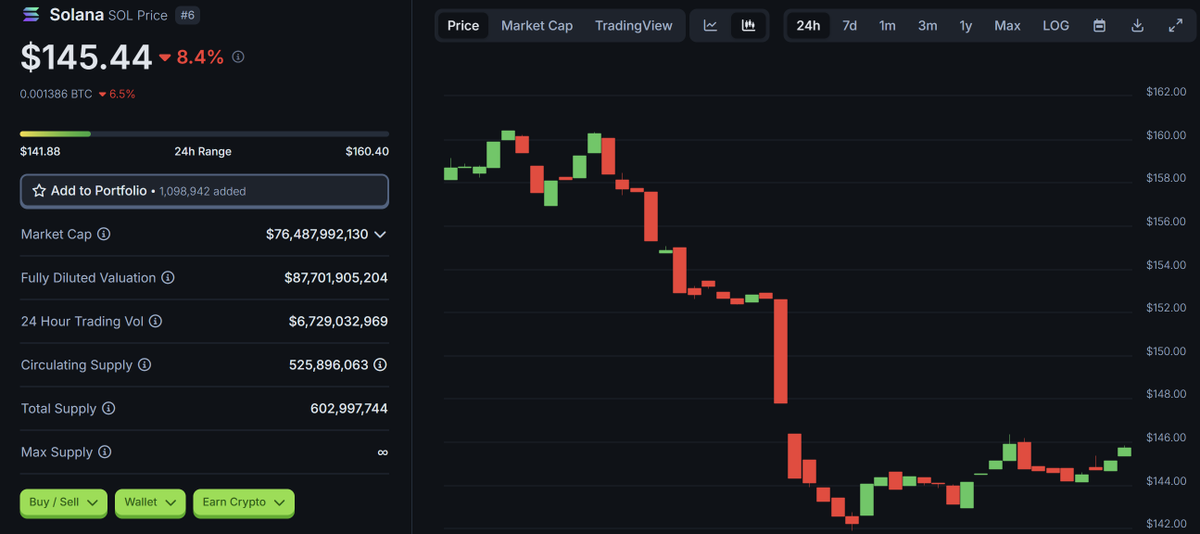This screenshot has width=1200, height=534.
Task: Open the Buy / Sell dropdown
Action: [x=63, y=502]
